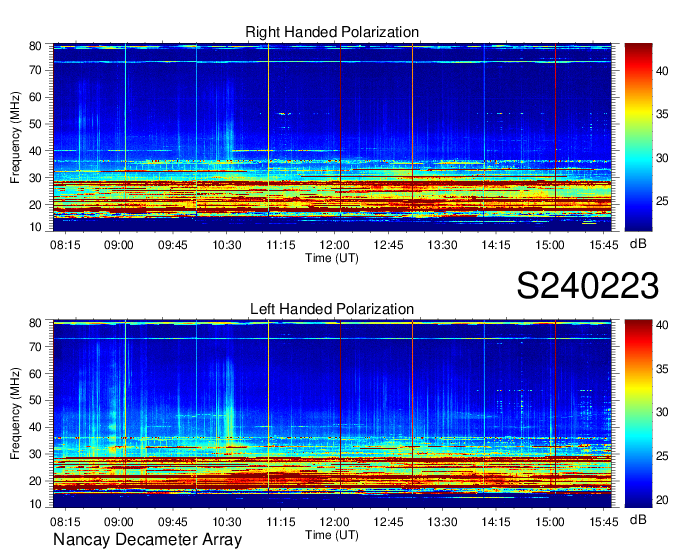The width and height of the screenshot is (680, 552).
Task: Click "15:00" tick on the upper time axis
Action: point(550,245)
